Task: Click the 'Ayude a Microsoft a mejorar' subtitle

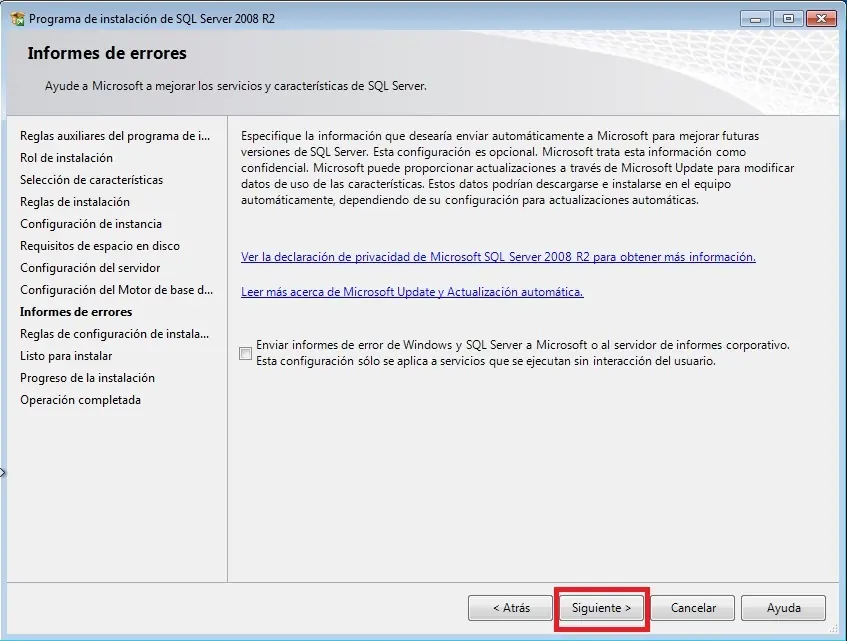Action: (x=236, y=86)
